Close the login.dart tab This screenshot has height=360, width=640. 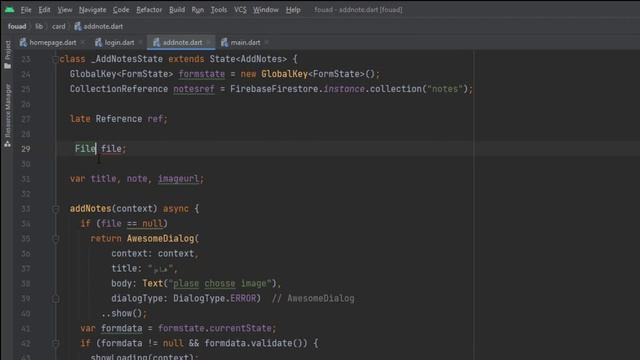click(x=140, y=42)
